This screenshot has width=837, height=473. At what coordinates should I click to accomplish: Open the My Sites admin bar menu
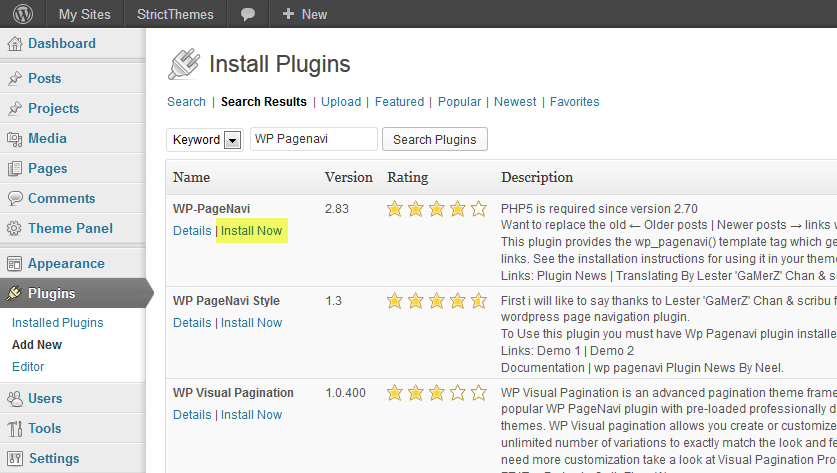point(82,14)
